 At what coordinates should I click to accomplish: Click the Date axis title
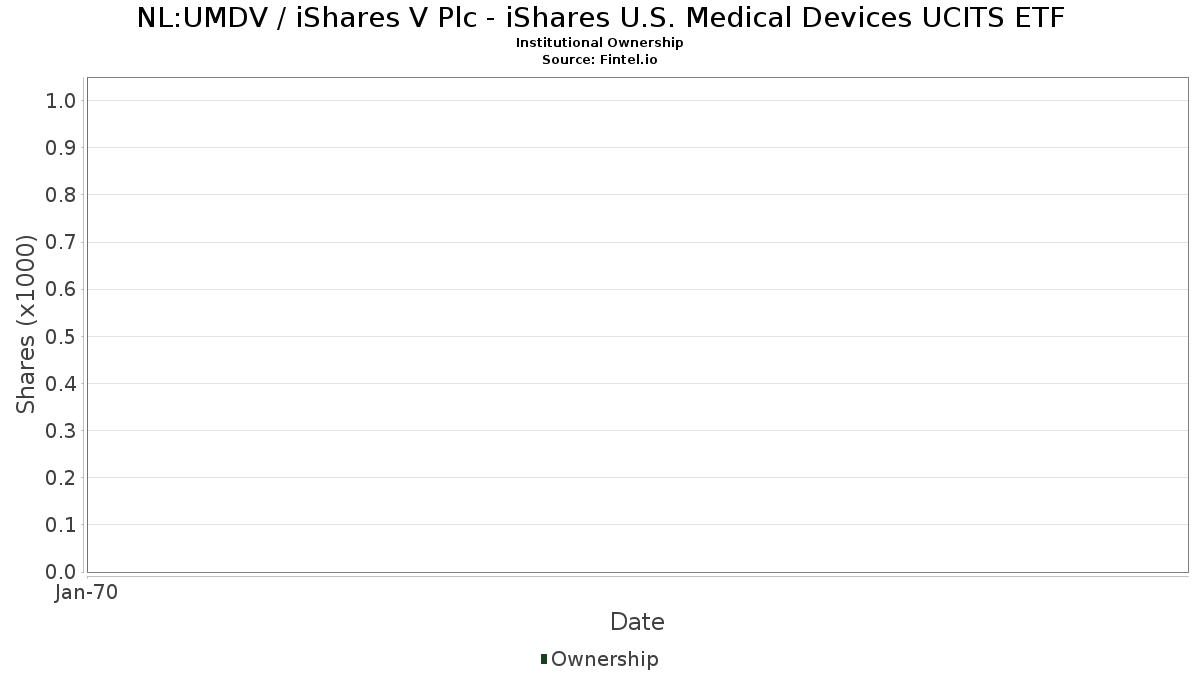click(x=637, y=622)
